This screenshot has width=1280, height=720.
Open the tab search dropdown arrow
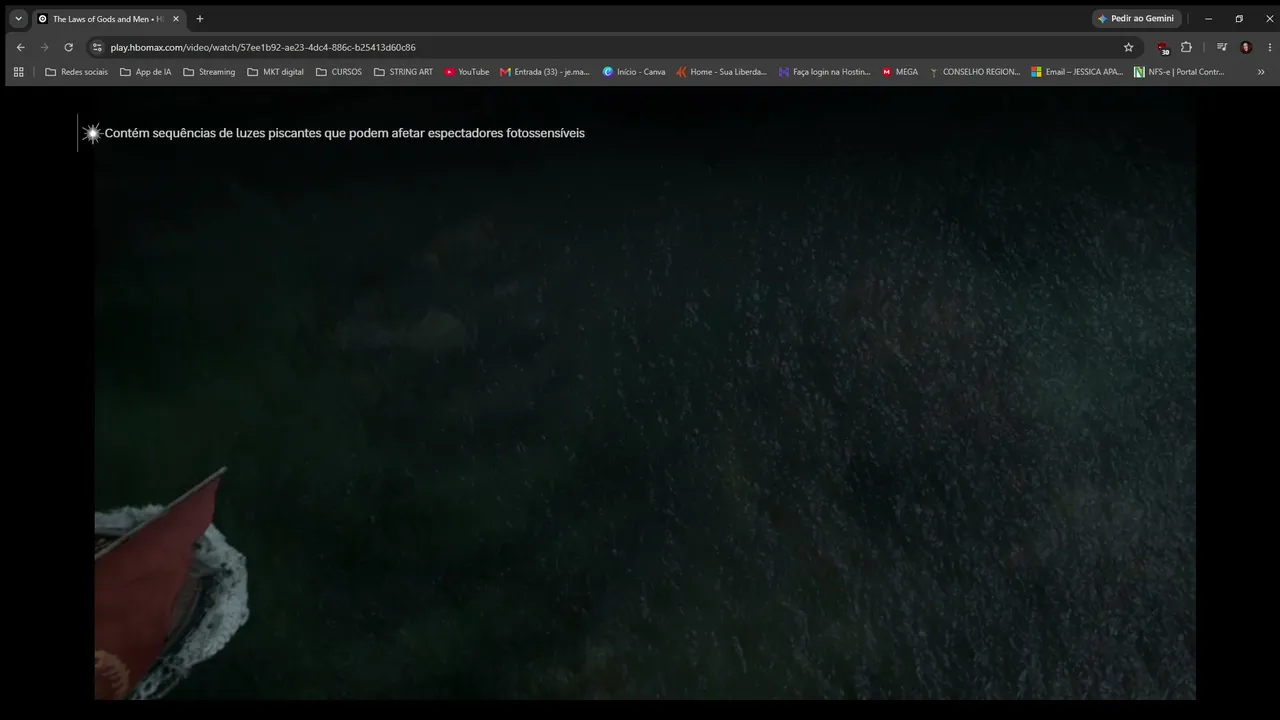(18, 19)
